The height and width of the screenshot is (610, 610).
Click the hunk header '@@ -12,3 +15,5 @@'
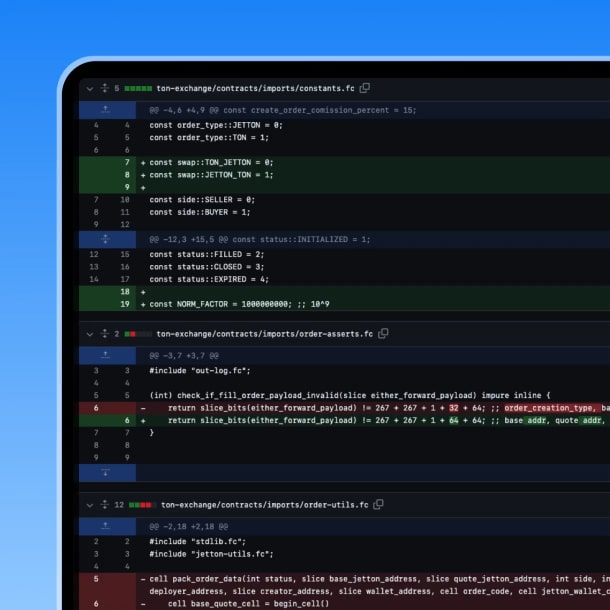pos(260,239)
